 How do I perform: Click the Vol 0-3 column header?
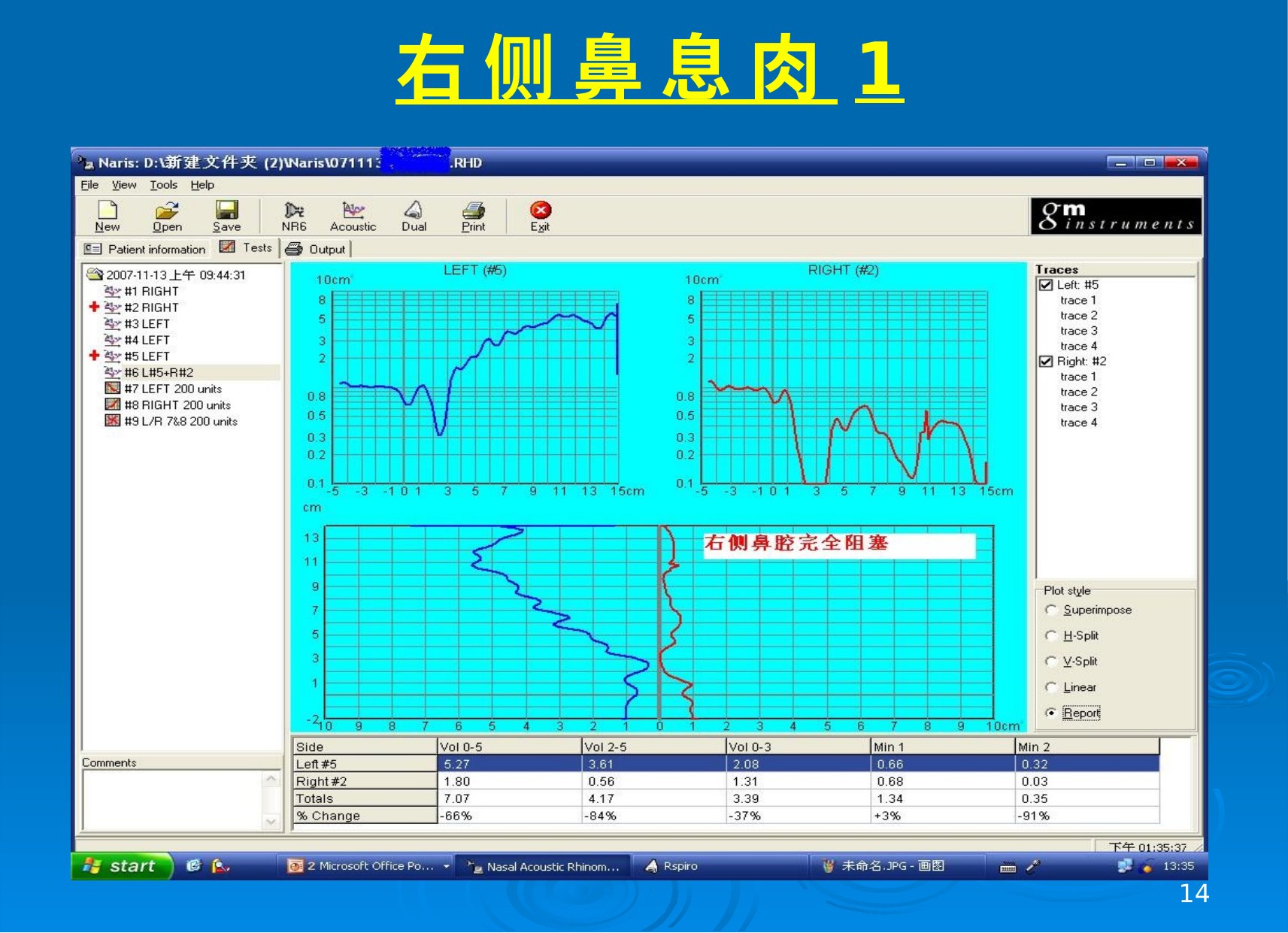(798, 747)
